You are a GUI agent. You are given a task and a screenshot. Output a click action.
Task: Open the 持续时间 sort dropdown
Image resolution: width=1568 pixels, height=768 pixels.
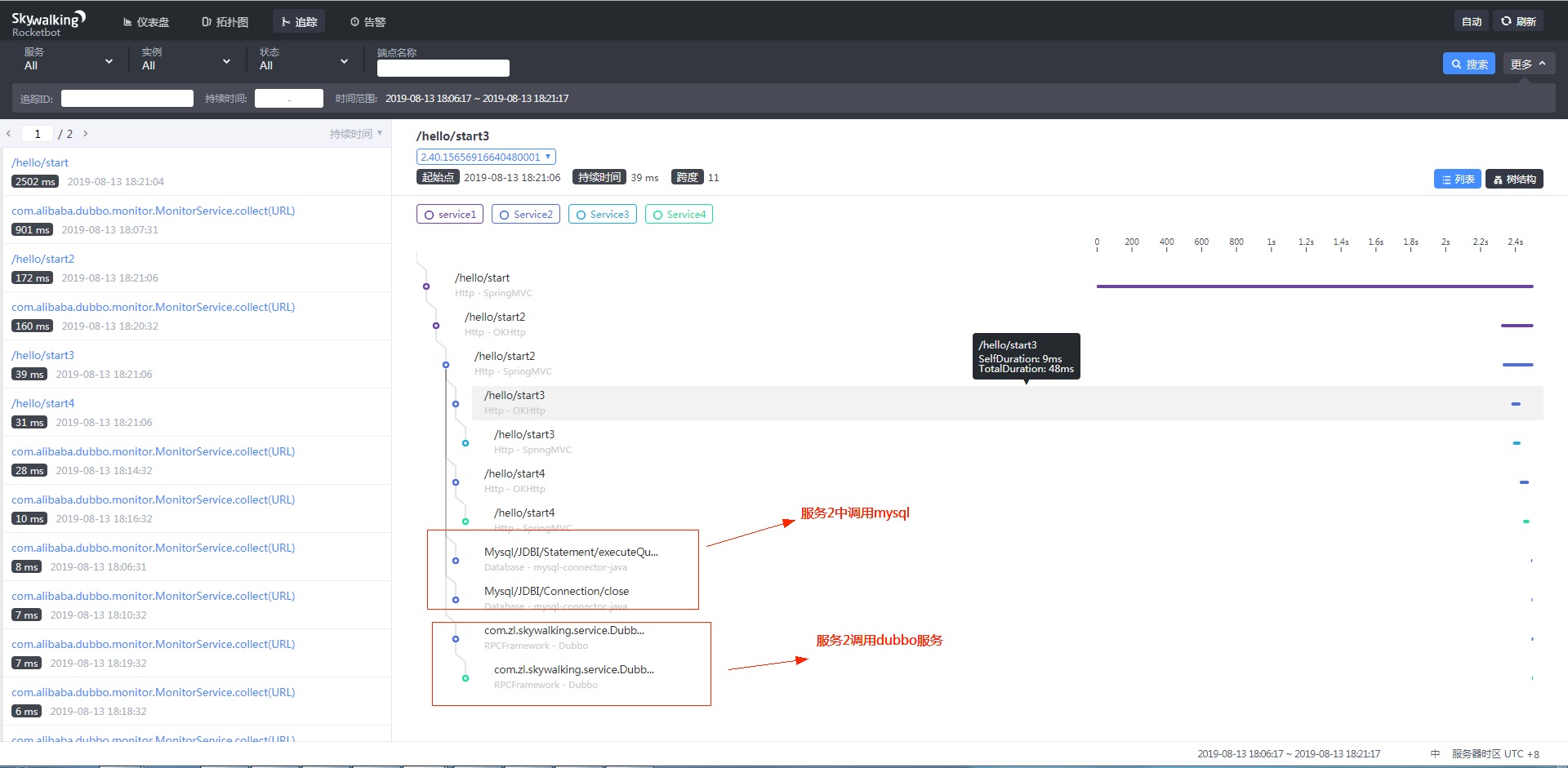356,134
